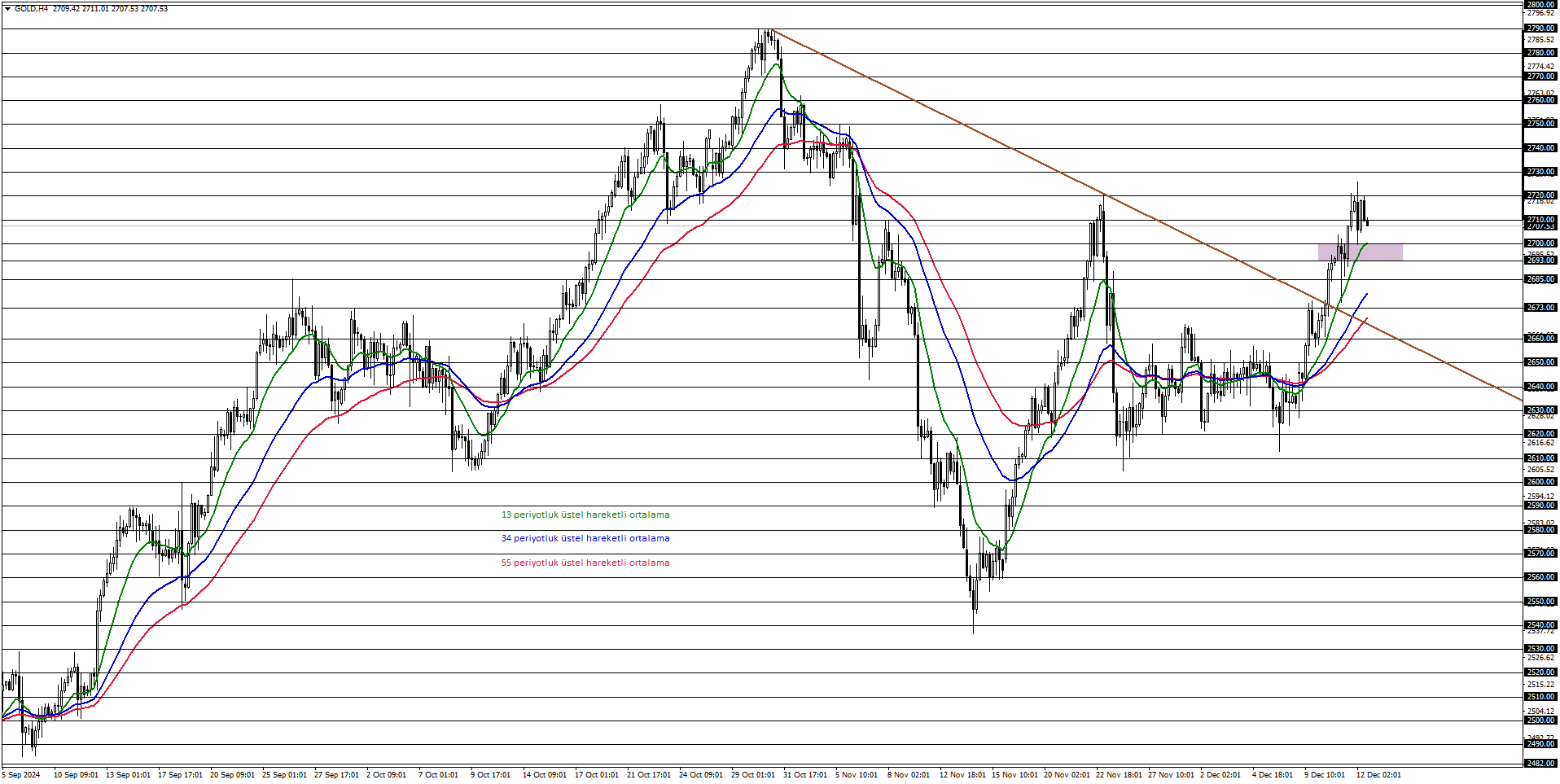Click the '2 Oct 09:01' date label
The width and height of the screenshot is (1560, 784).
click(x=387, y=775)
